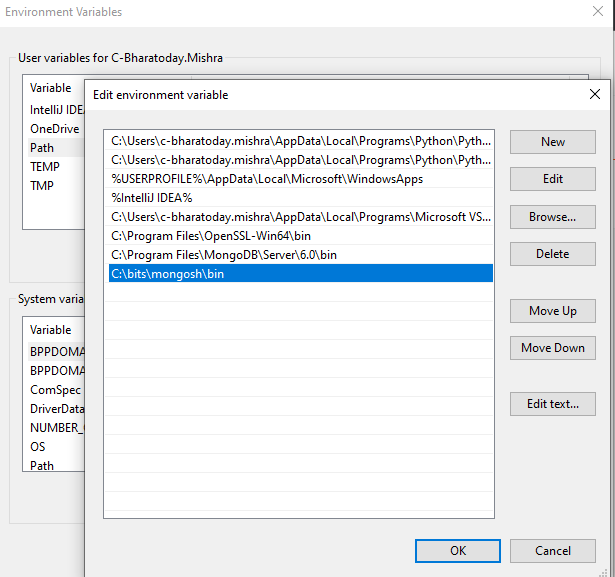Select the second Python path entry
This screenshot has width=615, height=577.
pyautogui.click(x=301, y=160)
